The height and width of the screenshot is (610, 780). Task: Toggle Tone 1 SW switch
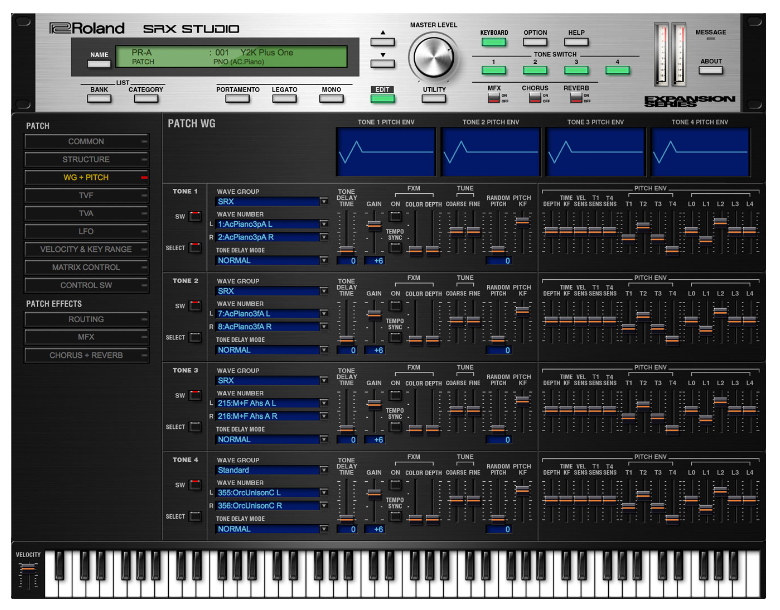point(195,216)
